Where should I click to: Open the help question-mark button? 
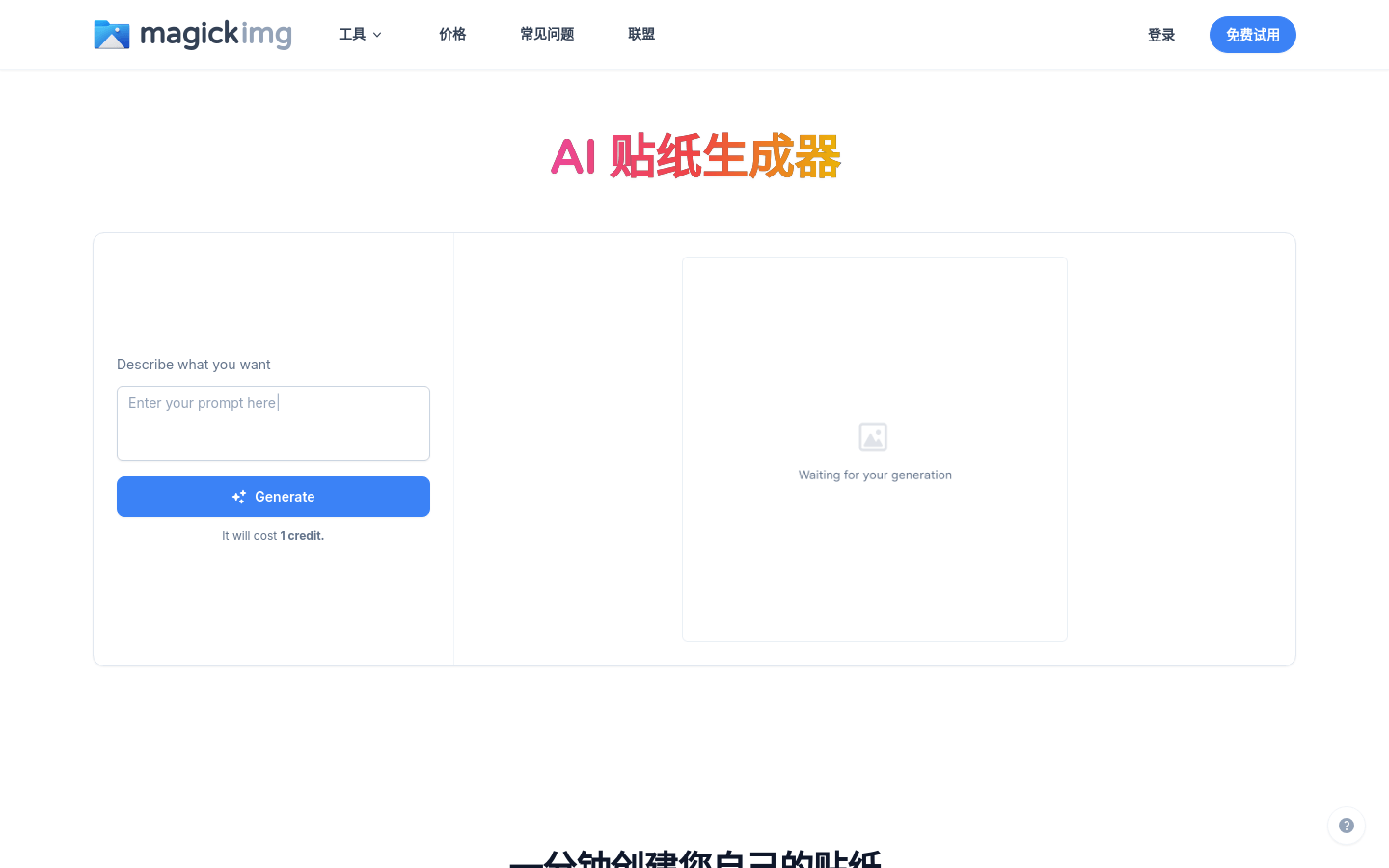click(x=1347, y=826)
